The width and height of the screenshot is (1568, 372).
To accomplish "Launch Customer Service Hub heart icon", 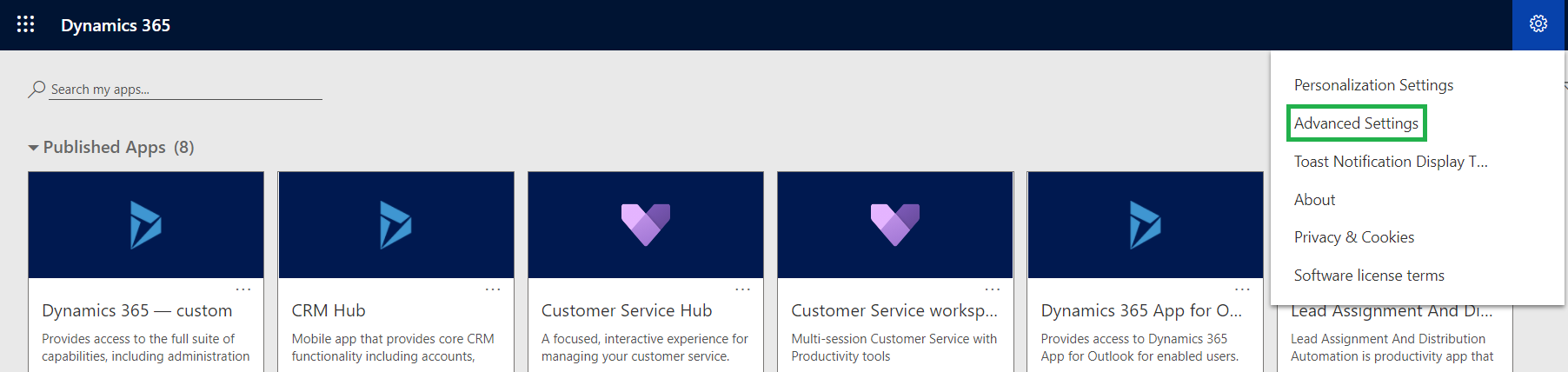I will point(646,224).
